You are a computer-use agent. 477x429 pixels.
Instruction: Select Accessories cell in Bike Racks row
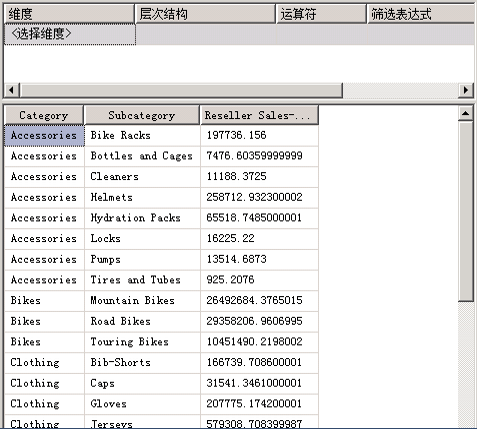(x=44, y=136)
